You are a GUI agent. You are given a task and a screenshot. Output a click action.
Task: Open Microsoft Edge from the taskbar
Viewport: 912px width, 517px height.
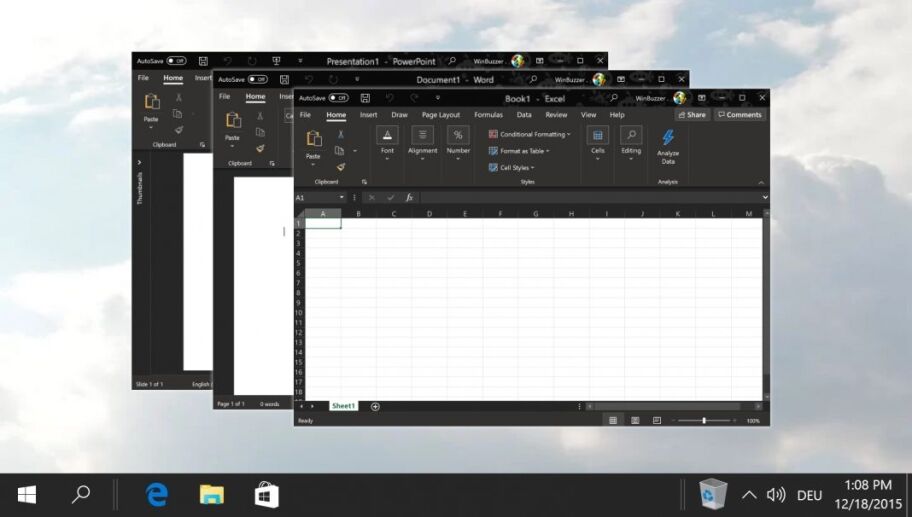156,495
